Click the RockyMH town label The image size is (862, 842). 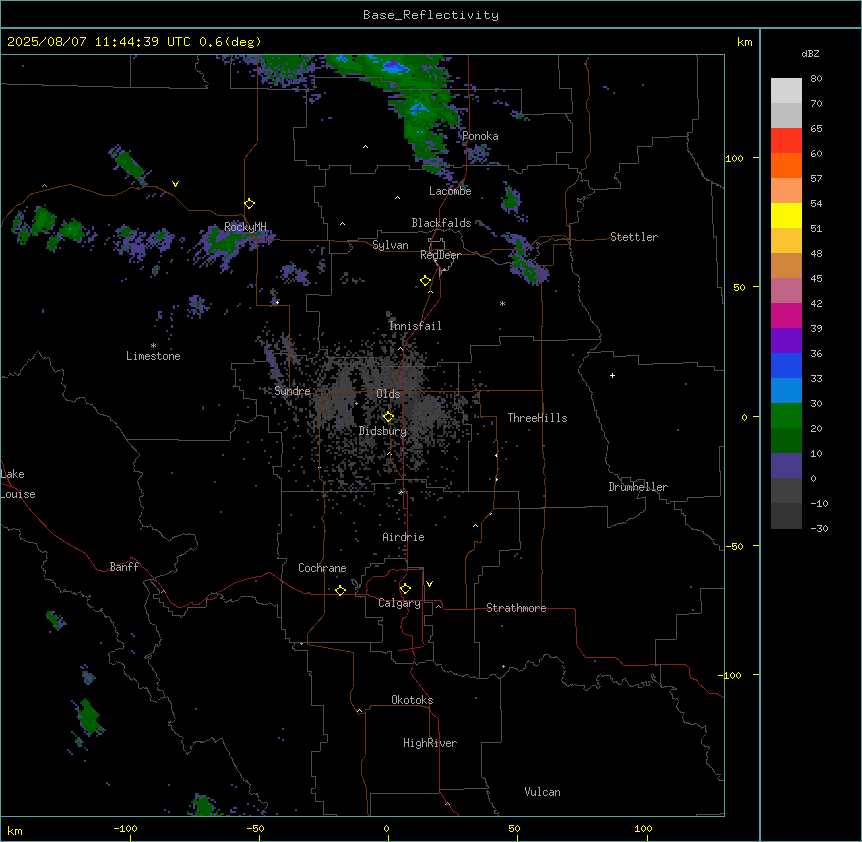pos(245,226)
